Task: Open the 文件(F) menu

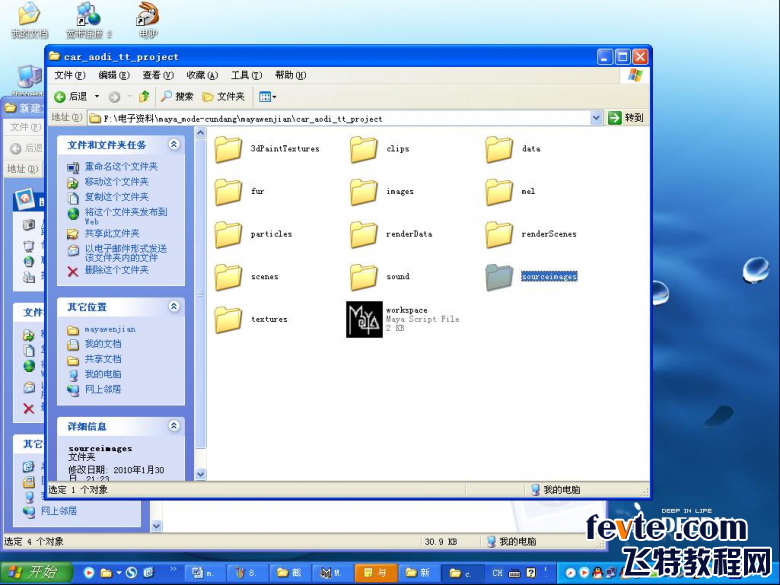Action: [70, 75]
